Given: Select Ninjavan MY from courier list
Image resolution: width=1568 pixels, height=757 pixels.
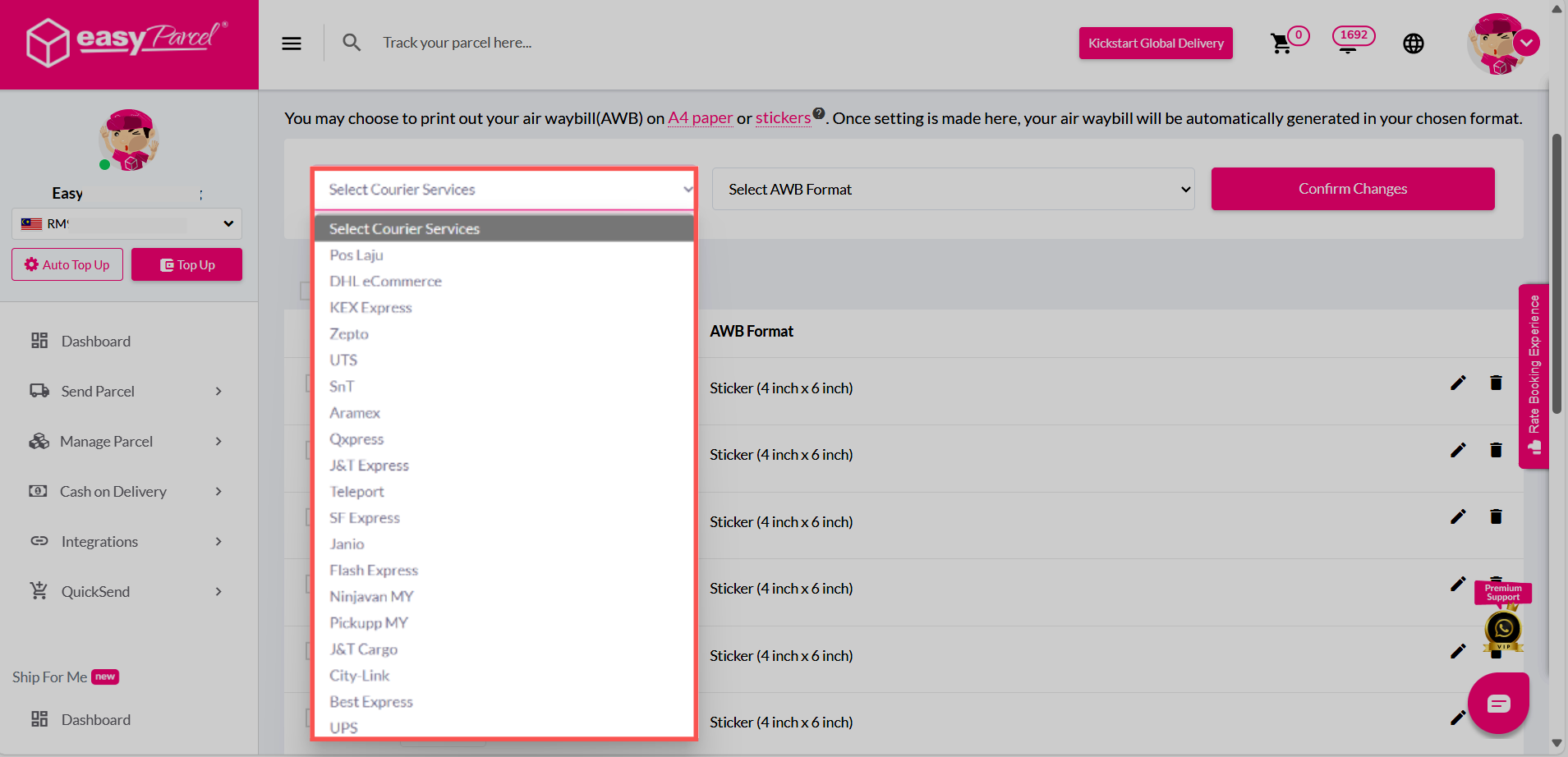Looking at the screenshot, I should click(504, 597).
